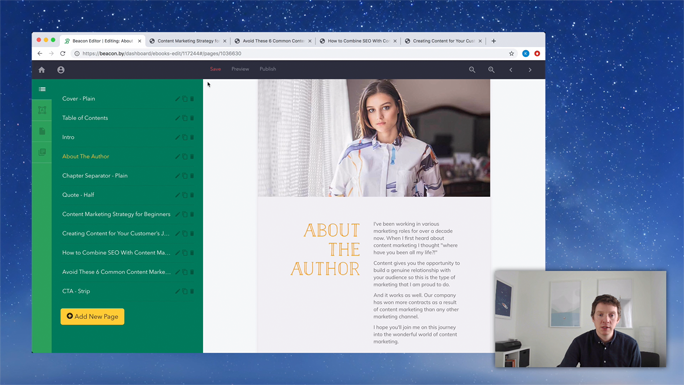Select the About The Author page
This screenshot has width=684, height=385.
pyautogui.click(x=86, y=157)
